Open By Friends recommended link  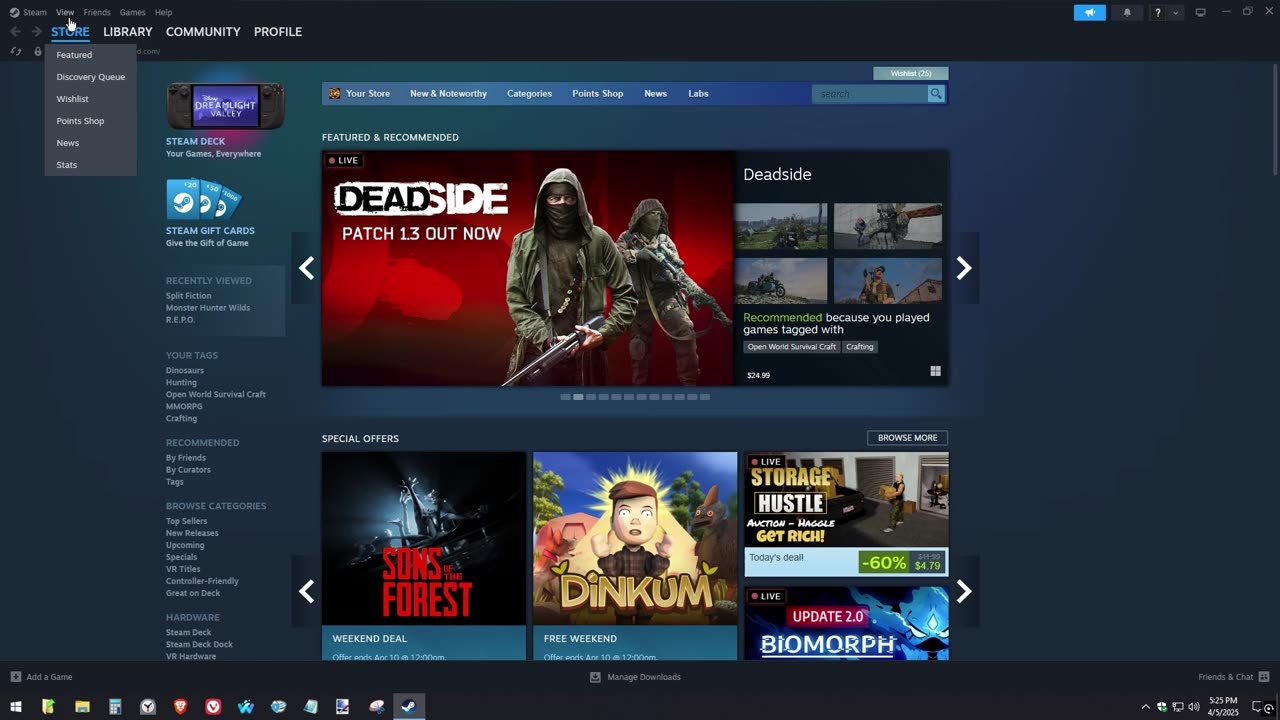click(186, 458)
